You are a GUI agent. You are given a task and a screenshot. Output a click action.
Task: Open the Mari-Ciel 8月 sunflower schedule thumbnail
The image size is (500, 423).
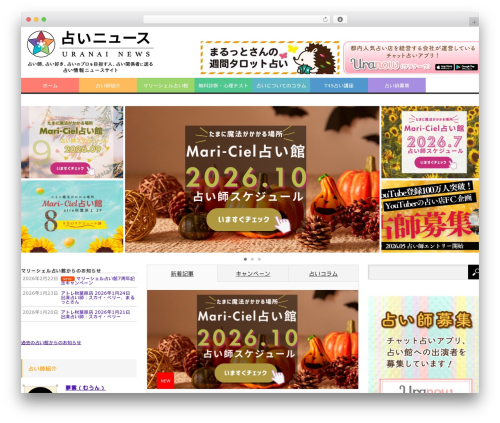click(x=72, y=216)
